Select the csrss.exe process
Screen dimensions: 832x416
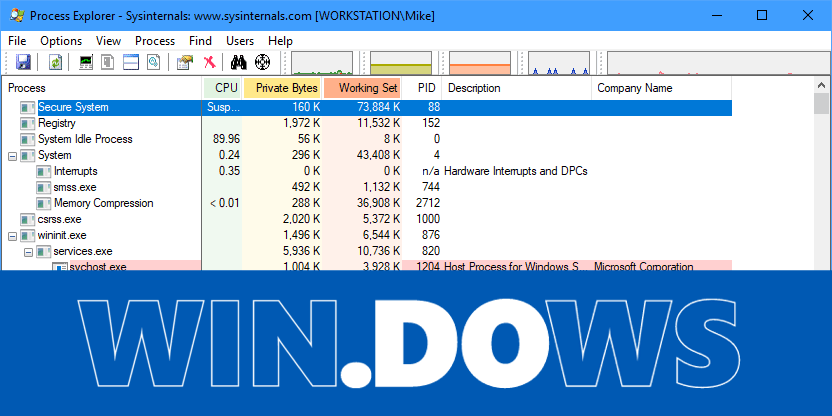[59, 219]
